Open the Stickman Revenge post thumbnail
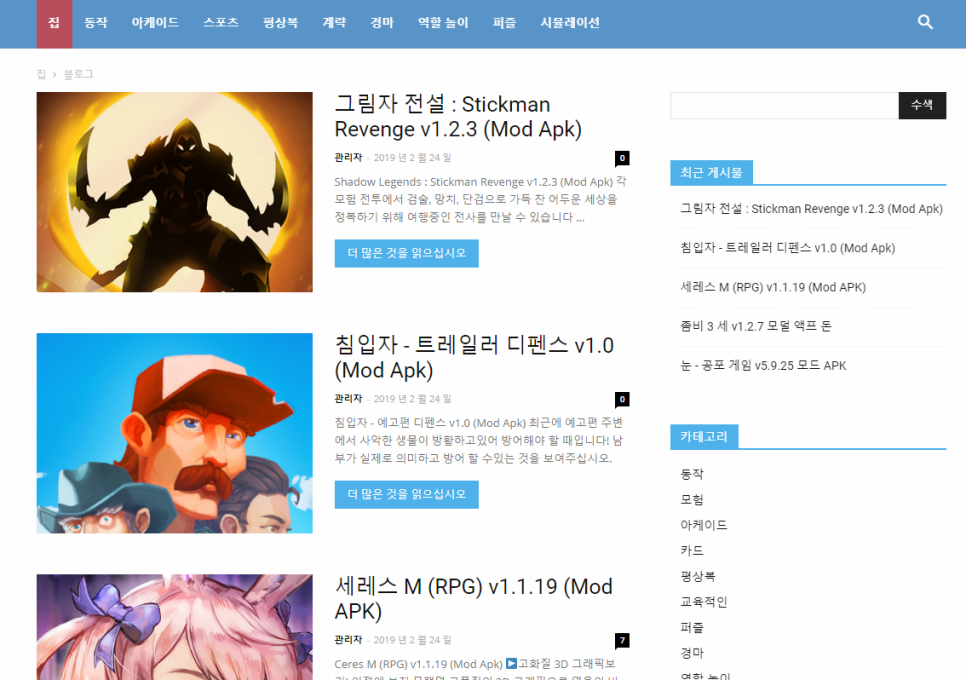The width and height of the screenshot is (966, 680). click(174, 192)
